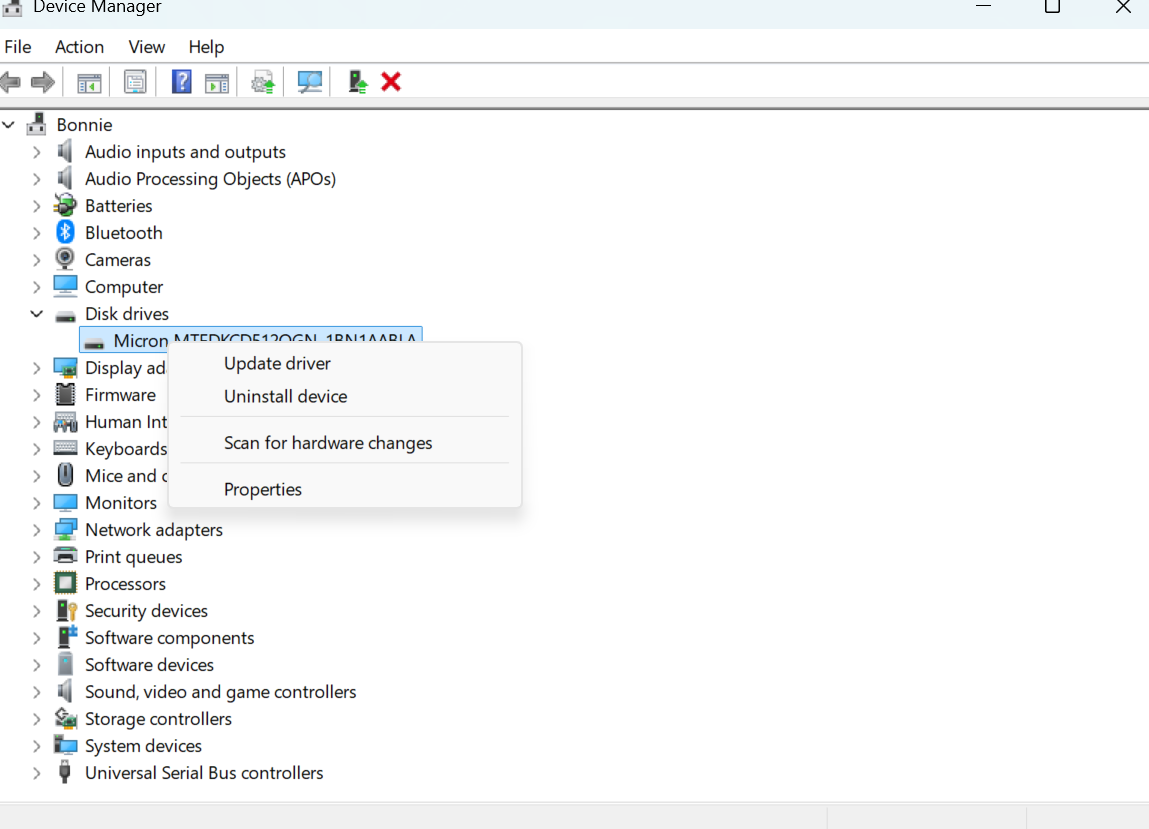Select Uninstall device in context menu

(285, 397)
